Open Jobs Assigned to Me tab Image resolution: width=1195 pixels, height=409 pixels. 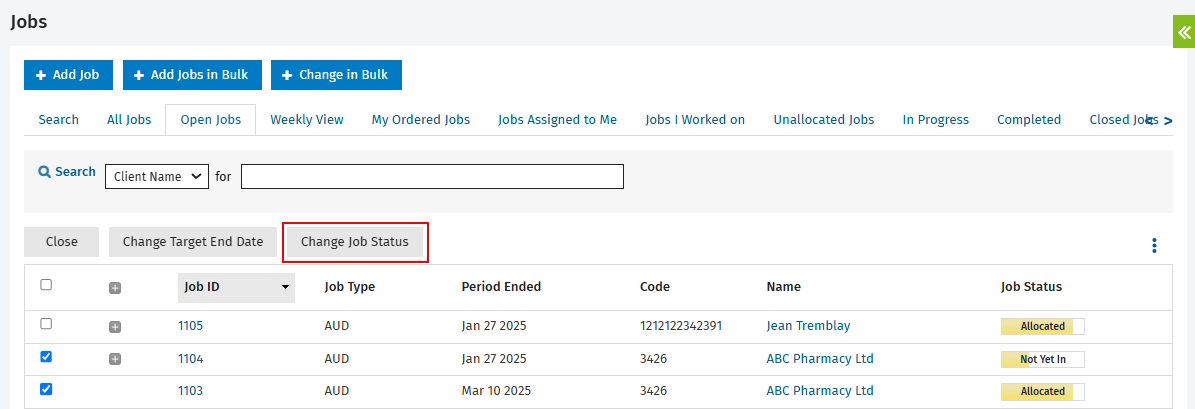coord(558,120)
